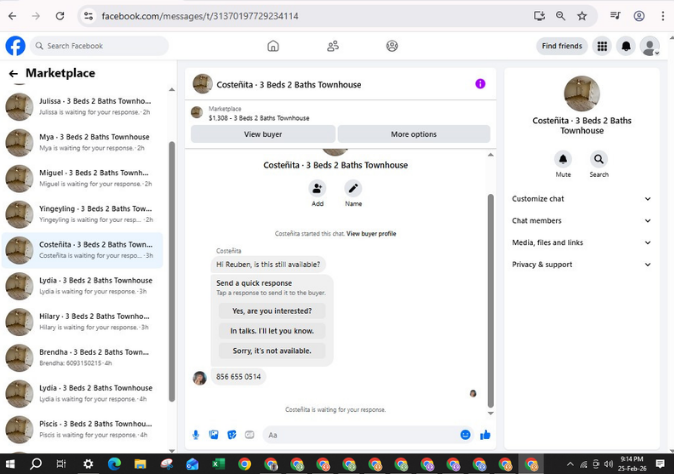Click the message '856 655 0514'
Image resolution: width=674 pixels, height=474 pixels.
click(x=239, y=377)
